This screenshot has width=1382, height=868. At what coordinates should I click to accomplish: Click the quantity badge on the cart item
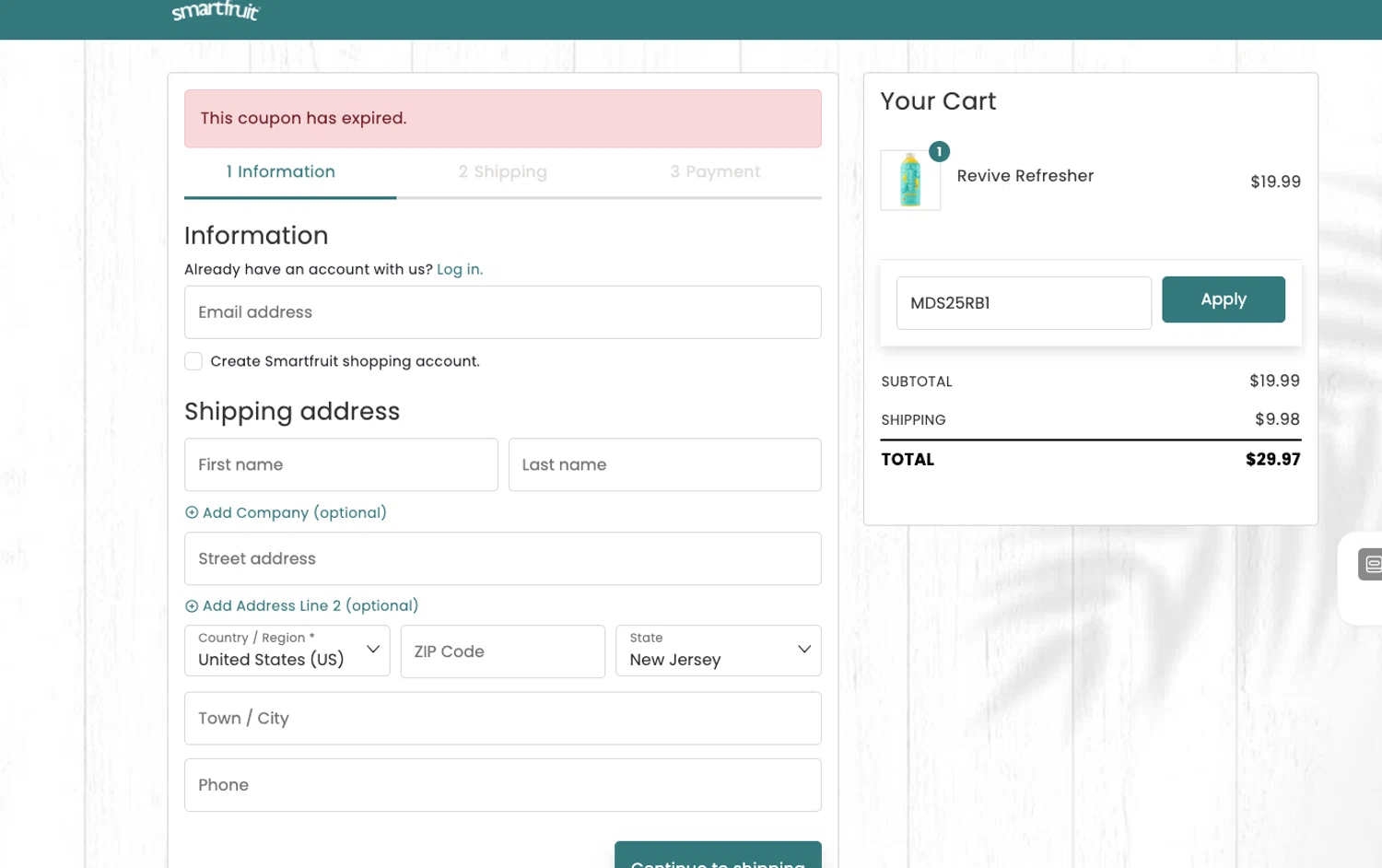tap(939, 151)
